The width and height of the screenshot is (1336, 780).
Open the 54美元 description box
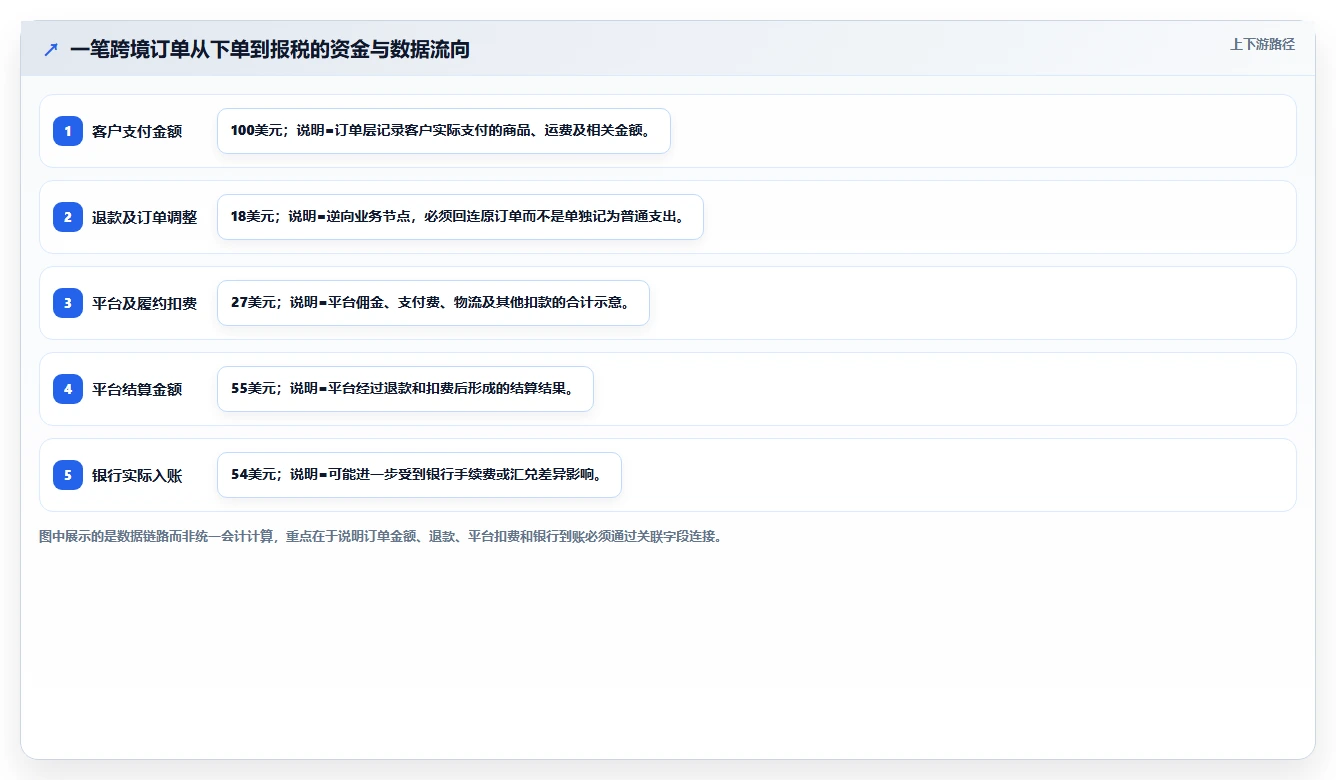click(x=419, y=475)
